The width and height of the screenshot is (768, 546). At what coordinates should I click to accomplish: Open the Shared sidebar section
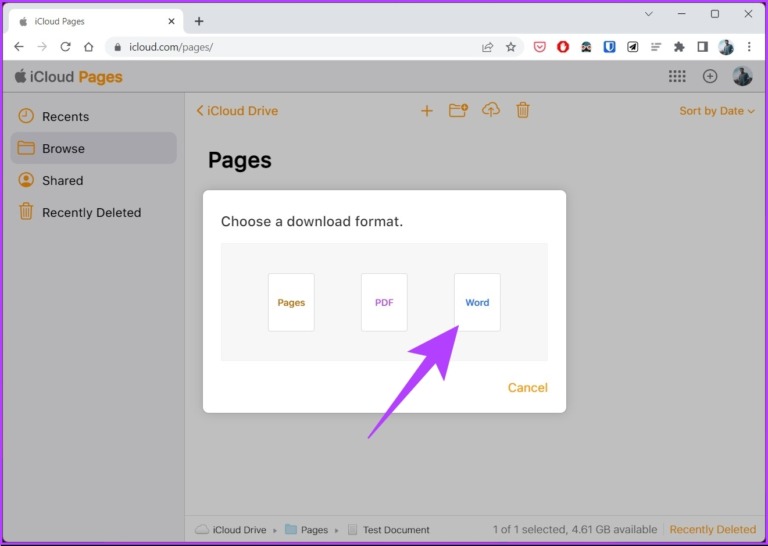coord(93,180)
